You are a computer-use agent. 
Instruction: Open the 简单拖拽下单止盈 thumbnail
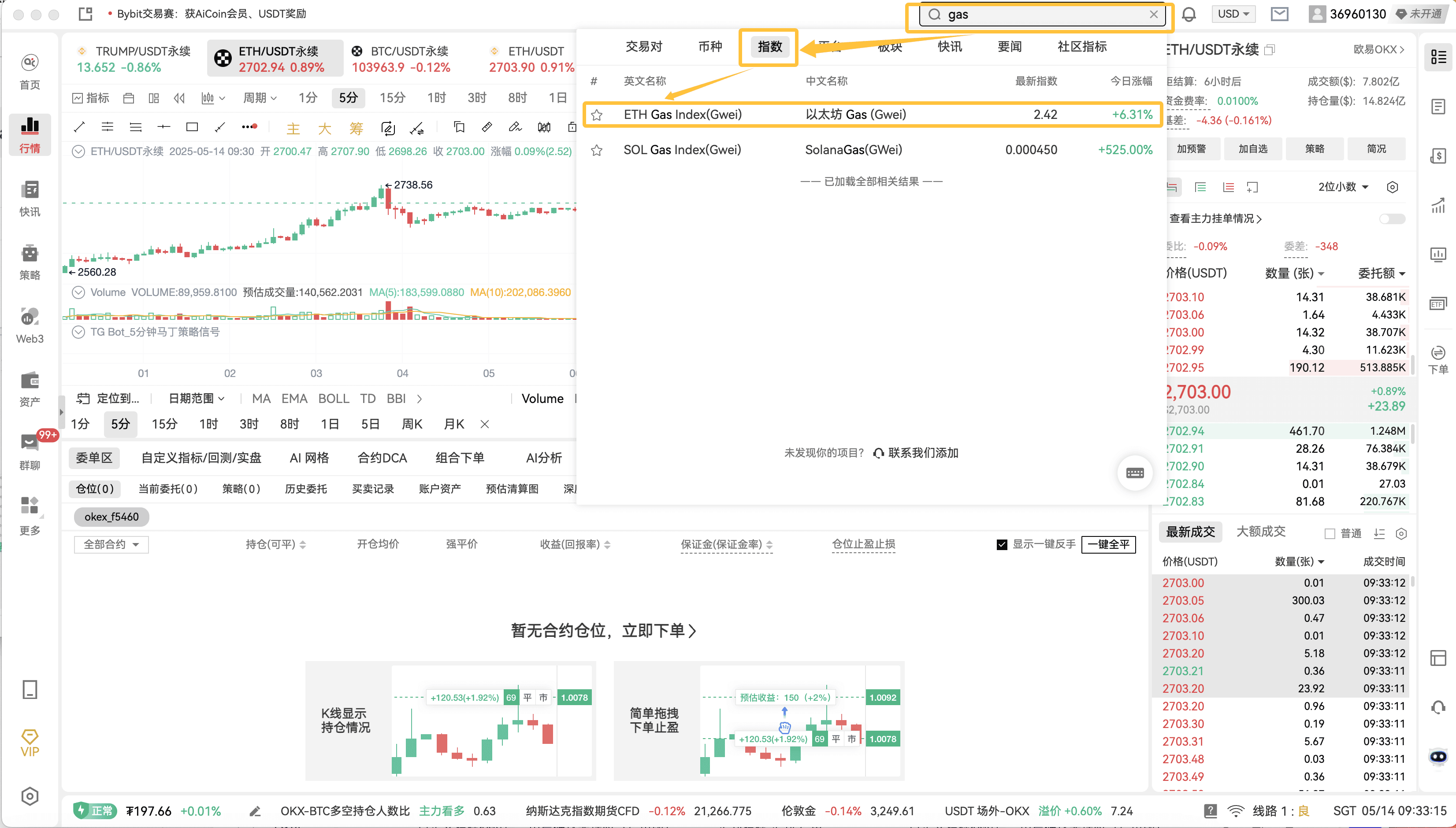tap(758, 721)
